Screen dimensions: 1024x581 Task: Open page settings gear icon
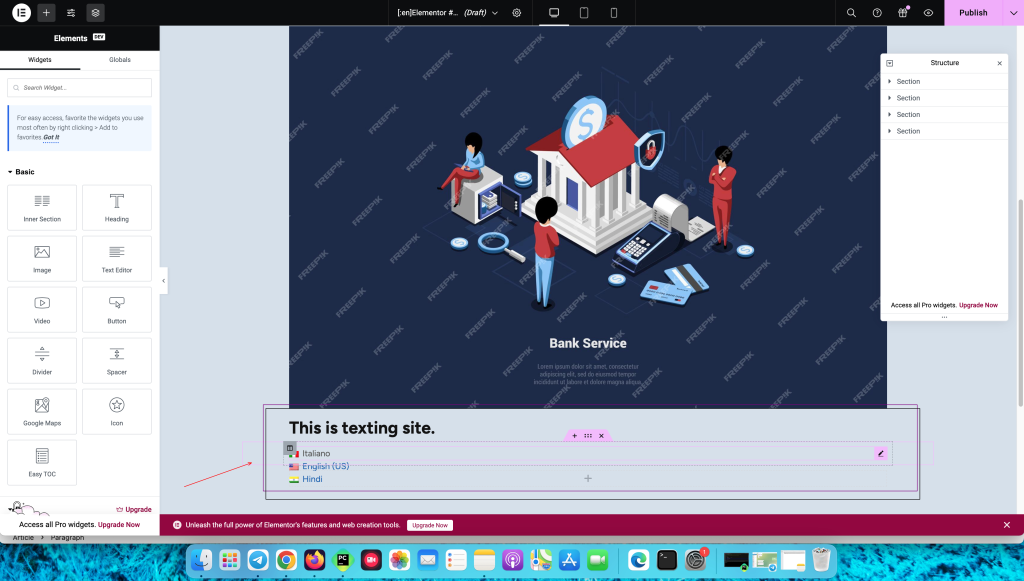(517, 12)
